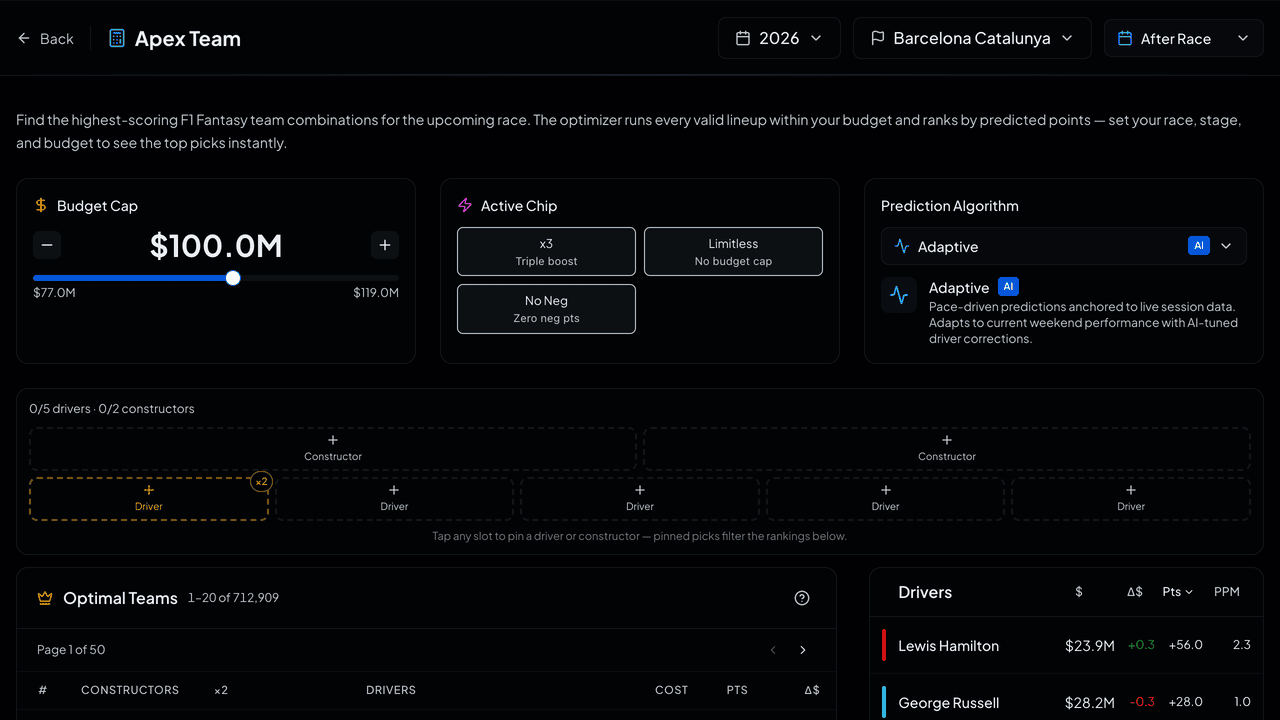Open the Barcelona Catalunya race dropdown

pyautogui.click(x=972, y=38)
